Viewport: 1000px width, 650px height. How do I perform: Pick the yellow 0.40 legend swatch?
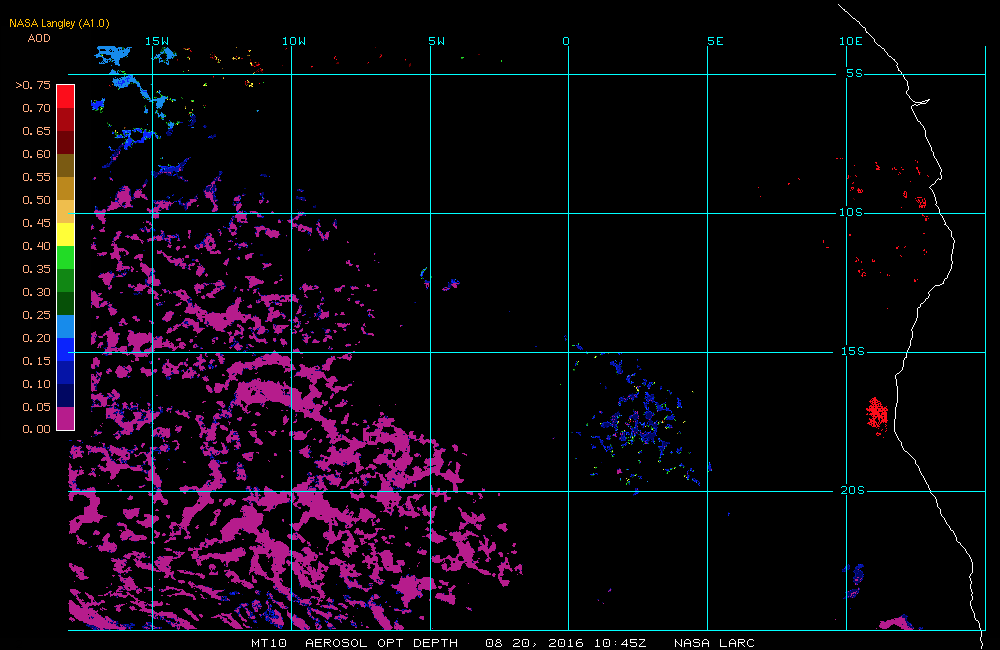(66, 234)
